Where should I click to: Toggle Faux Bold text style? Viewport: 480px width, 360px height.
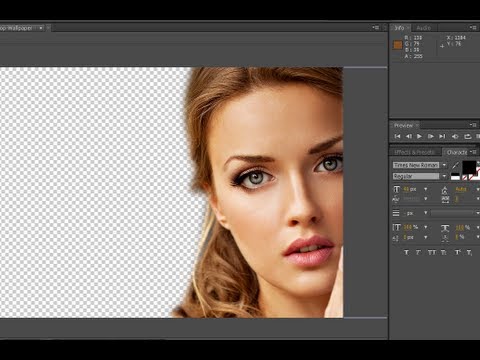click(406, 252)
